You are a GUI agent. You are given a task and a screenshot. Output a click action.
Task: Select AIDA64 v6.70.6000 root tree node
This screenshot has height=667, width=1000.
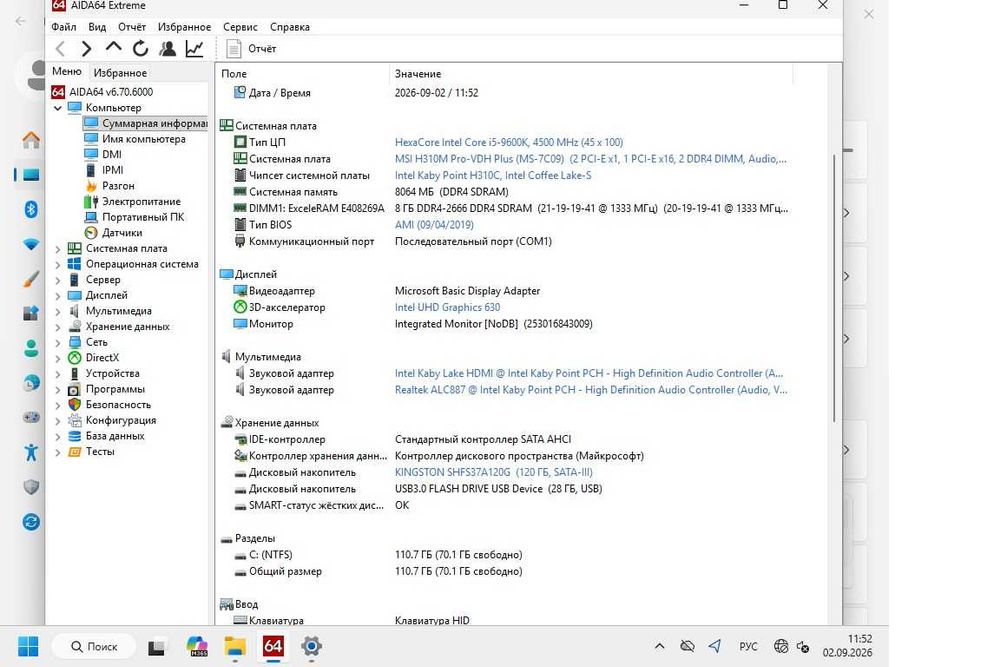111,92
